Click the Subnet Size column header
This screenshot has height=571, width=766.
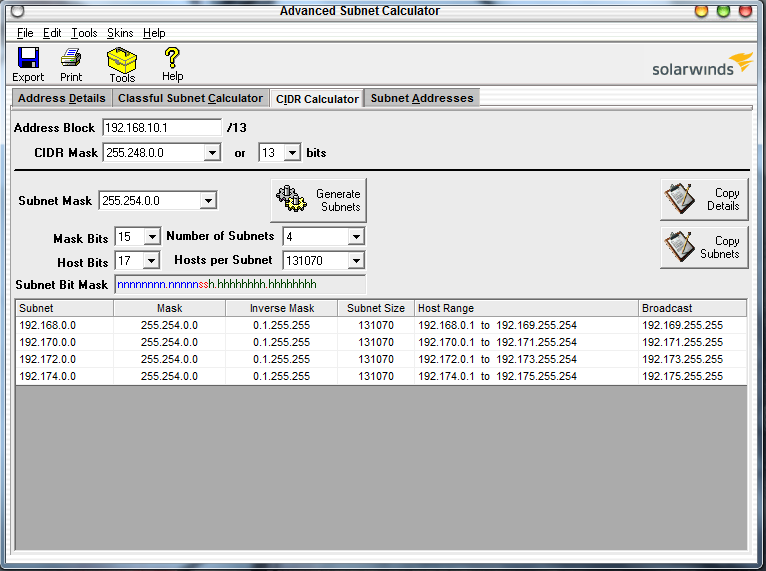point(376,308)
